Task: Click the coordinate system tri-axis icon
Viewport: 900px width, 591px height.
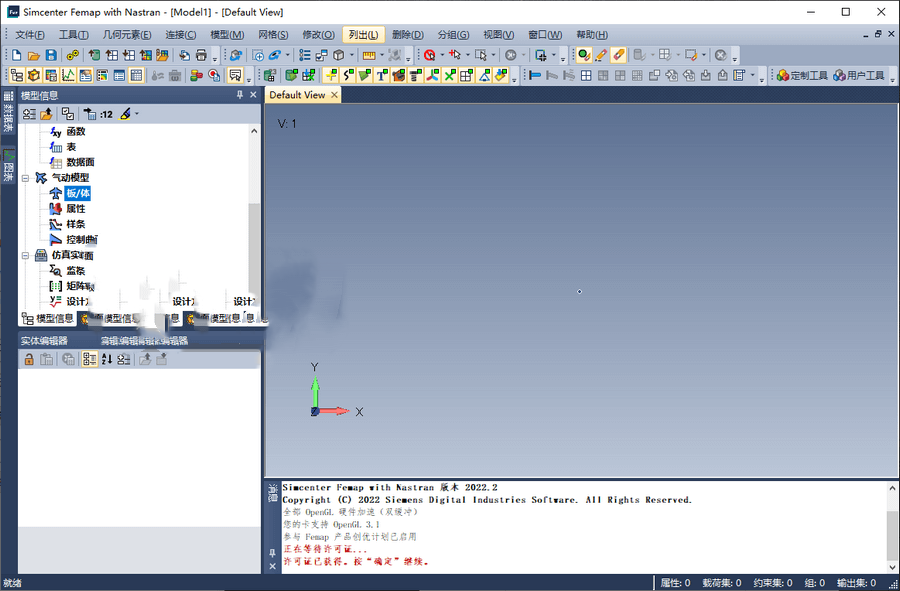Action: pos(433,75)
